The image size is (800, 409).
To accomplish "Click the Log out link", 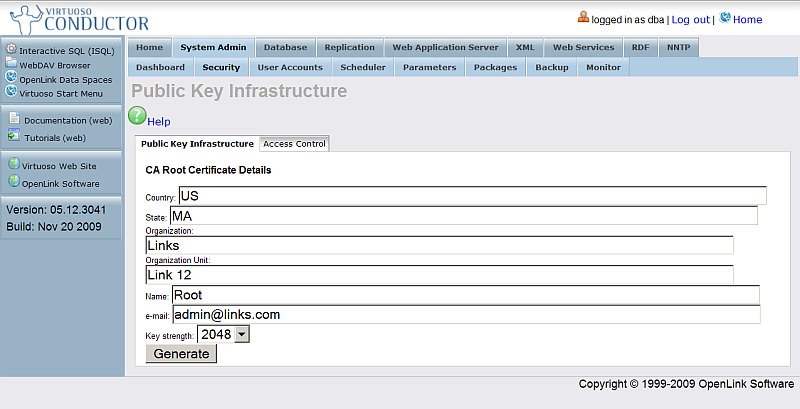I will click(690, 19).
